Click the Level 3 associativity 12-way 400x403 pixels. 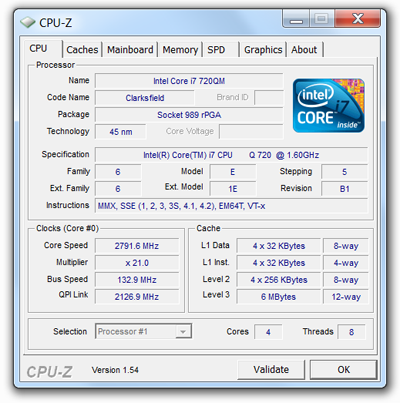346,297
